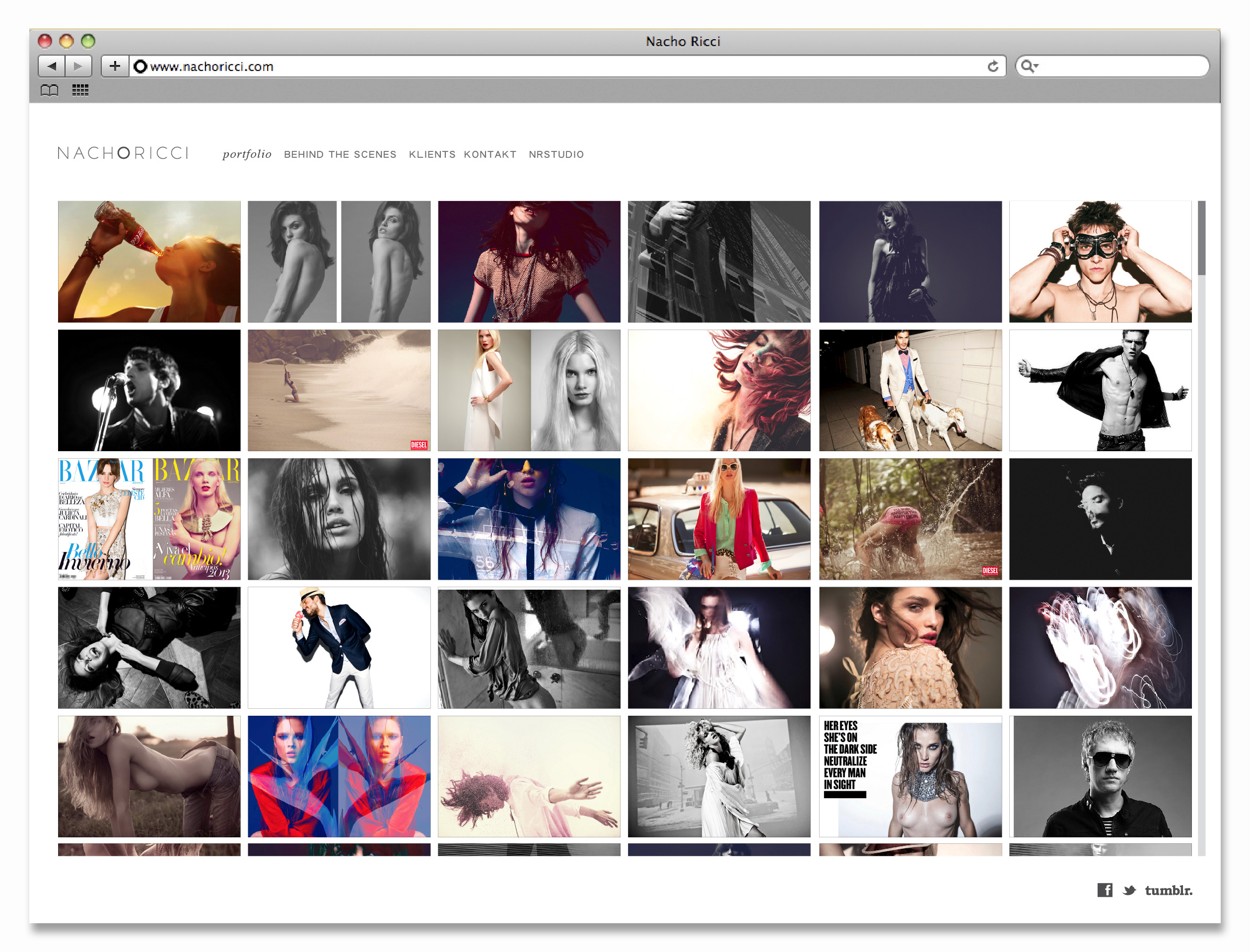Switch to the BEHIND THE SCENES section
Screen dimensions: 1250x952
point(340,154)
